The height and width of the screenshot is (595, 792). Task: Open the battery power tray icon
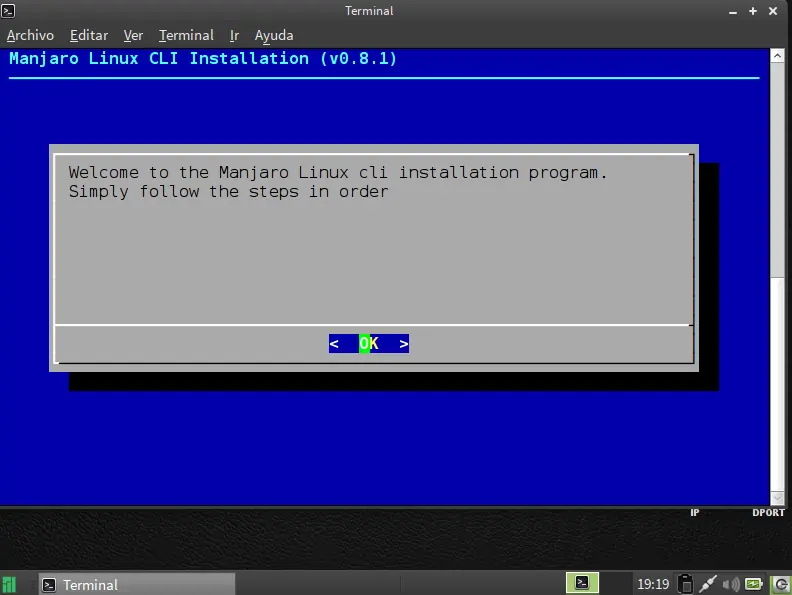coord(753,584)
